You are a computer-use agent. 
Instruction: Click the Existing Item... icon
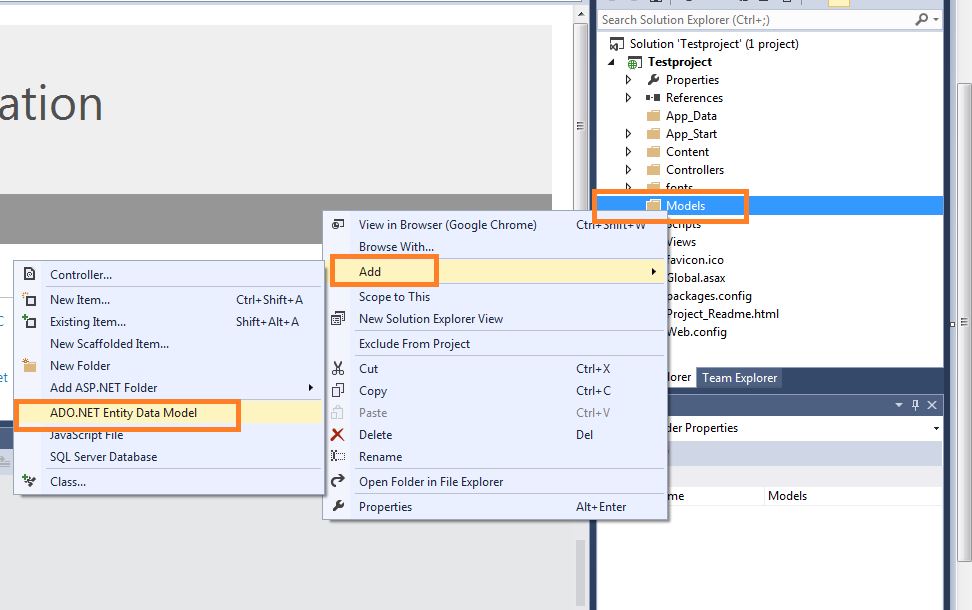coord(29,321)
